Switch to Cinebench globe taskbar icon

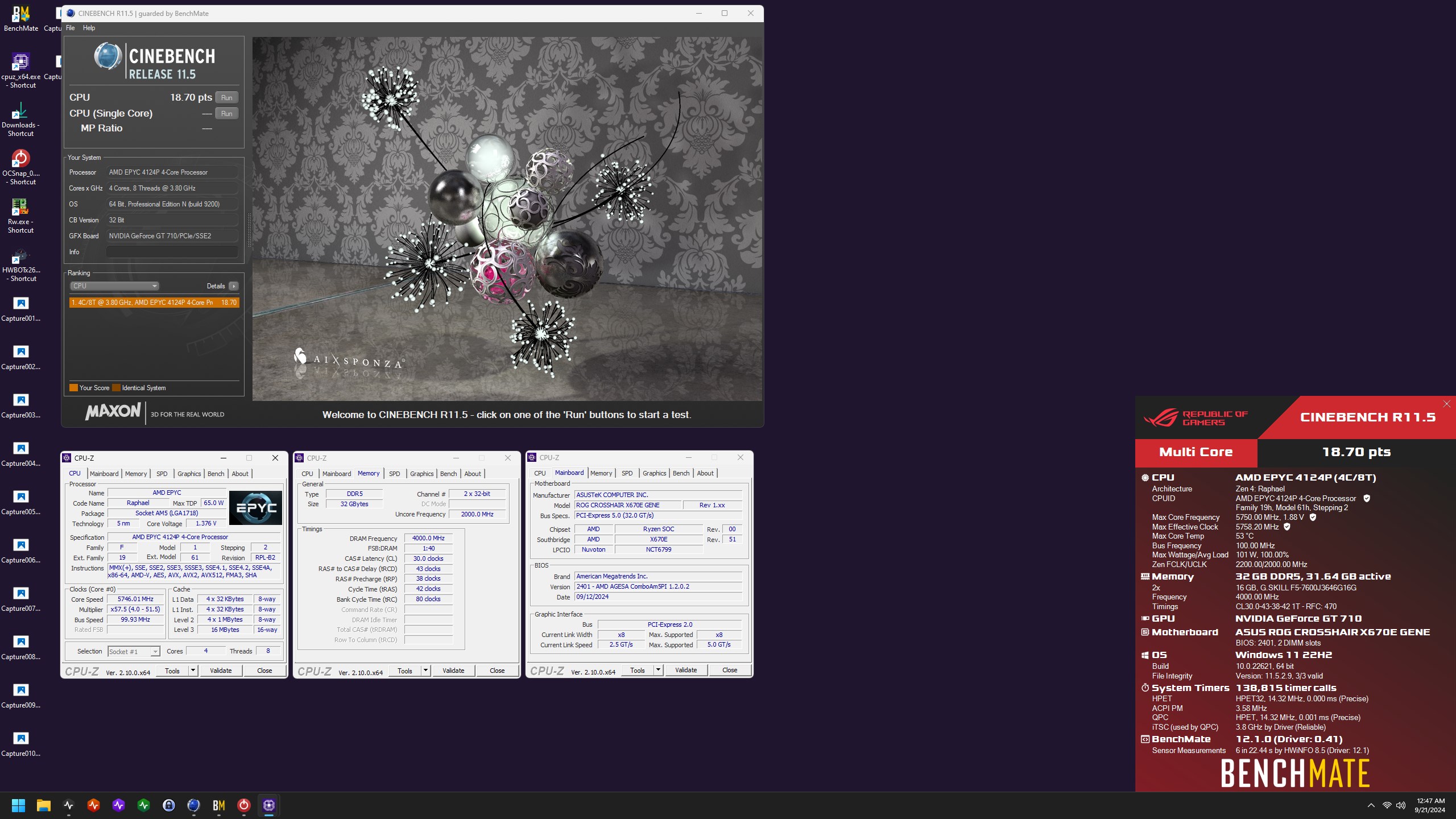[x=193, y=805]
